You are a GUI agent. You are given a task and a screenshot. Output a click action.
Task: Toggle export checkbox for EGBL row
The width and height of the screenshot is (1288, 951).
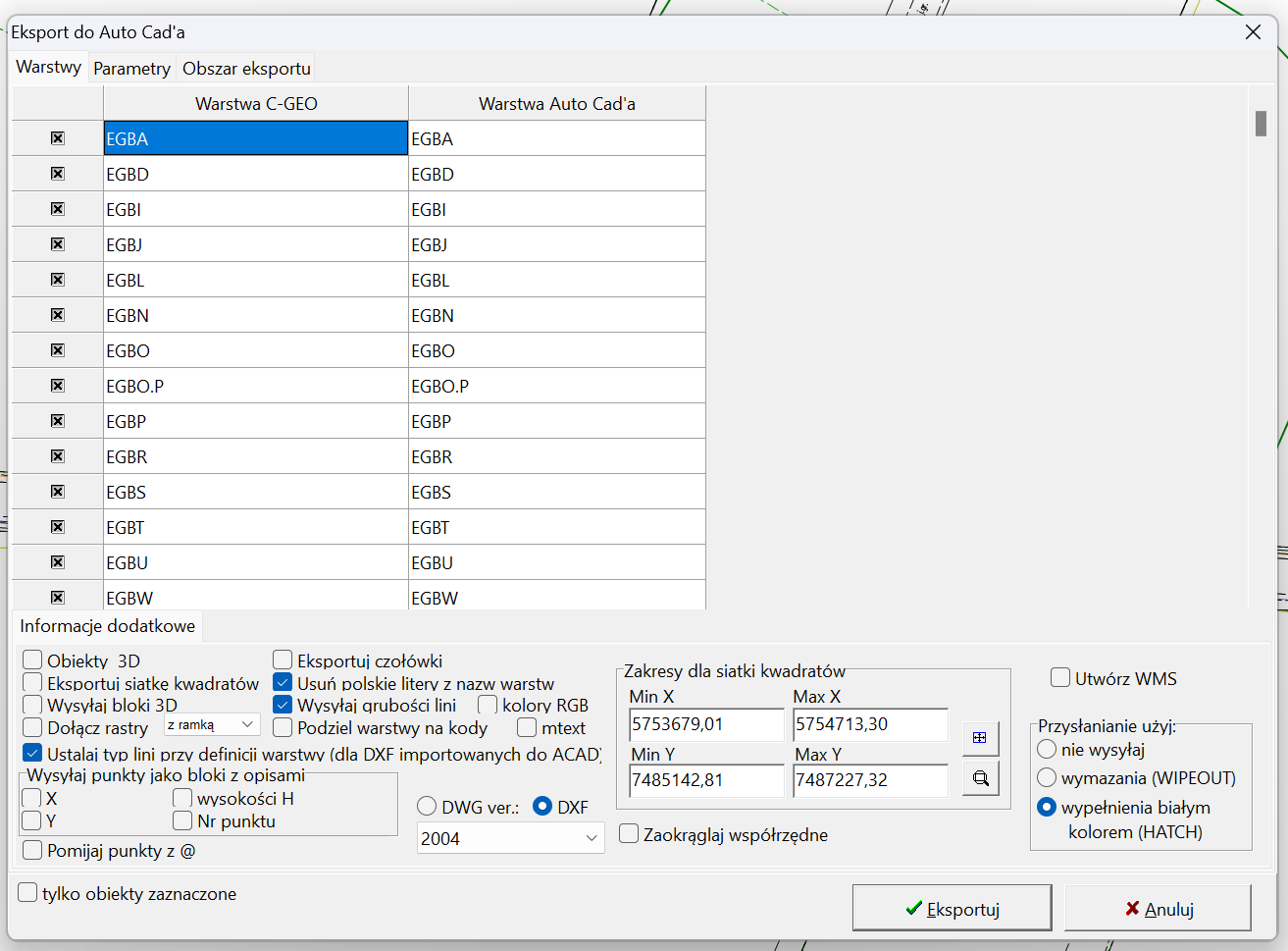[x=58, y=280]
